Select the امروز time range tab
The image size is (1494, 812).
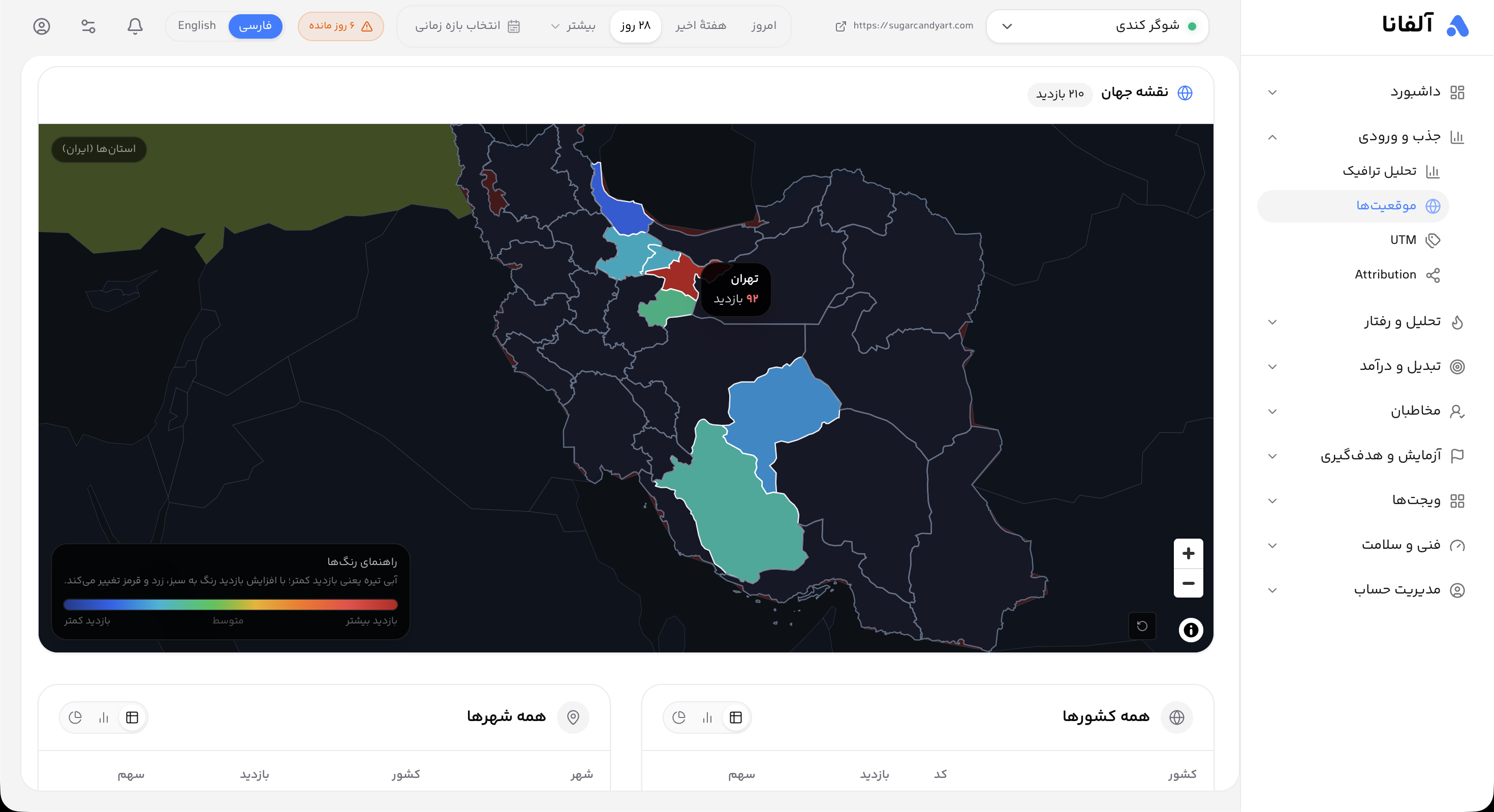tap(764, 26)
